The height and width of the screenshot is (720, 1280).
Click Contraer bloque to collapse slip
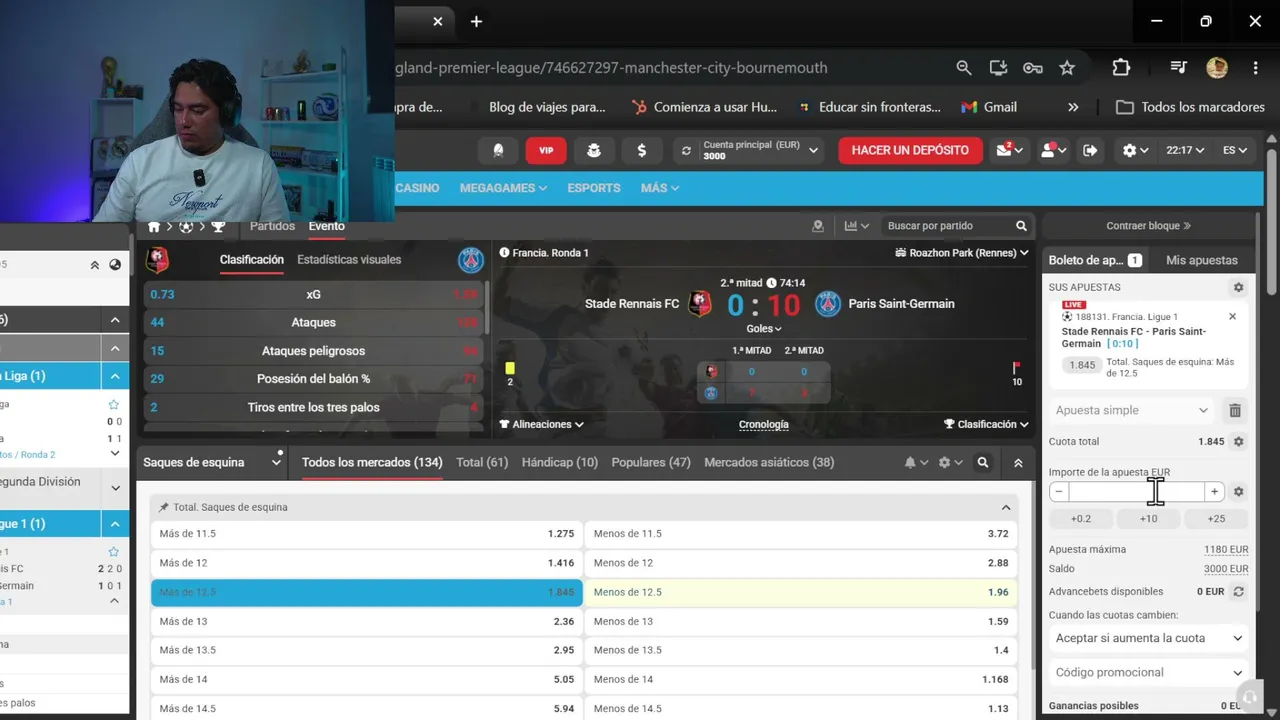pos(1148,226)
